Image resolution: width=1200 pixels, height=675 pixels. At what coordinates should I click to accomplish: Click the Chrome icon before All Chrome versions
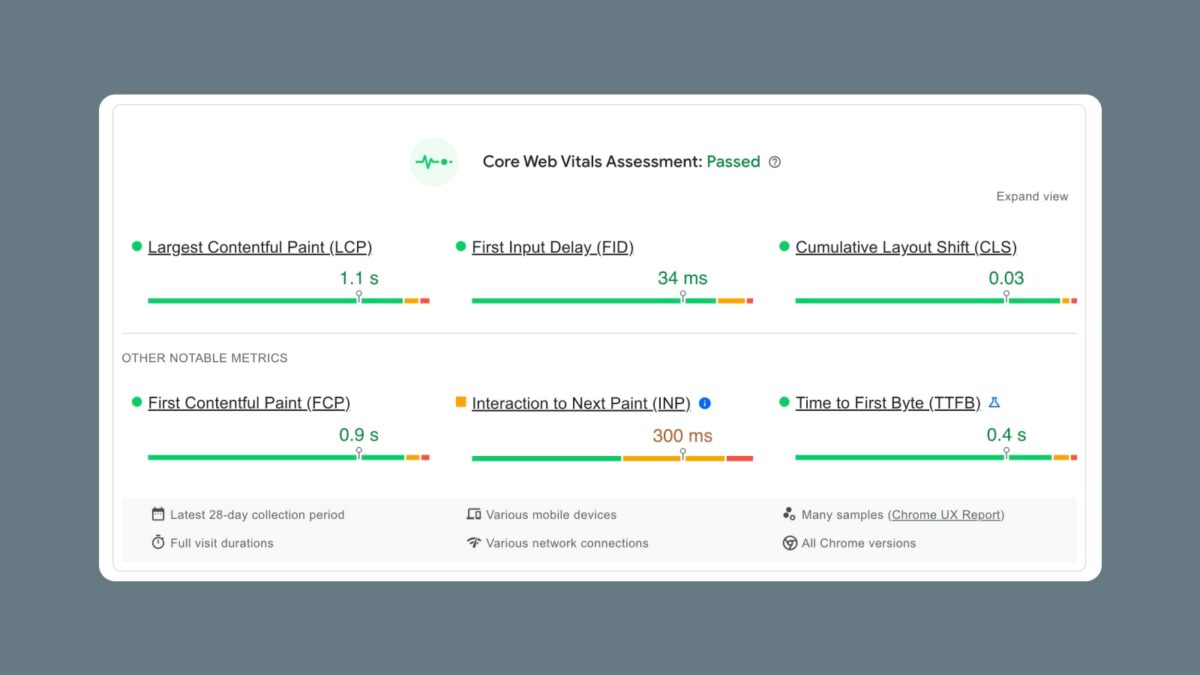790,543
